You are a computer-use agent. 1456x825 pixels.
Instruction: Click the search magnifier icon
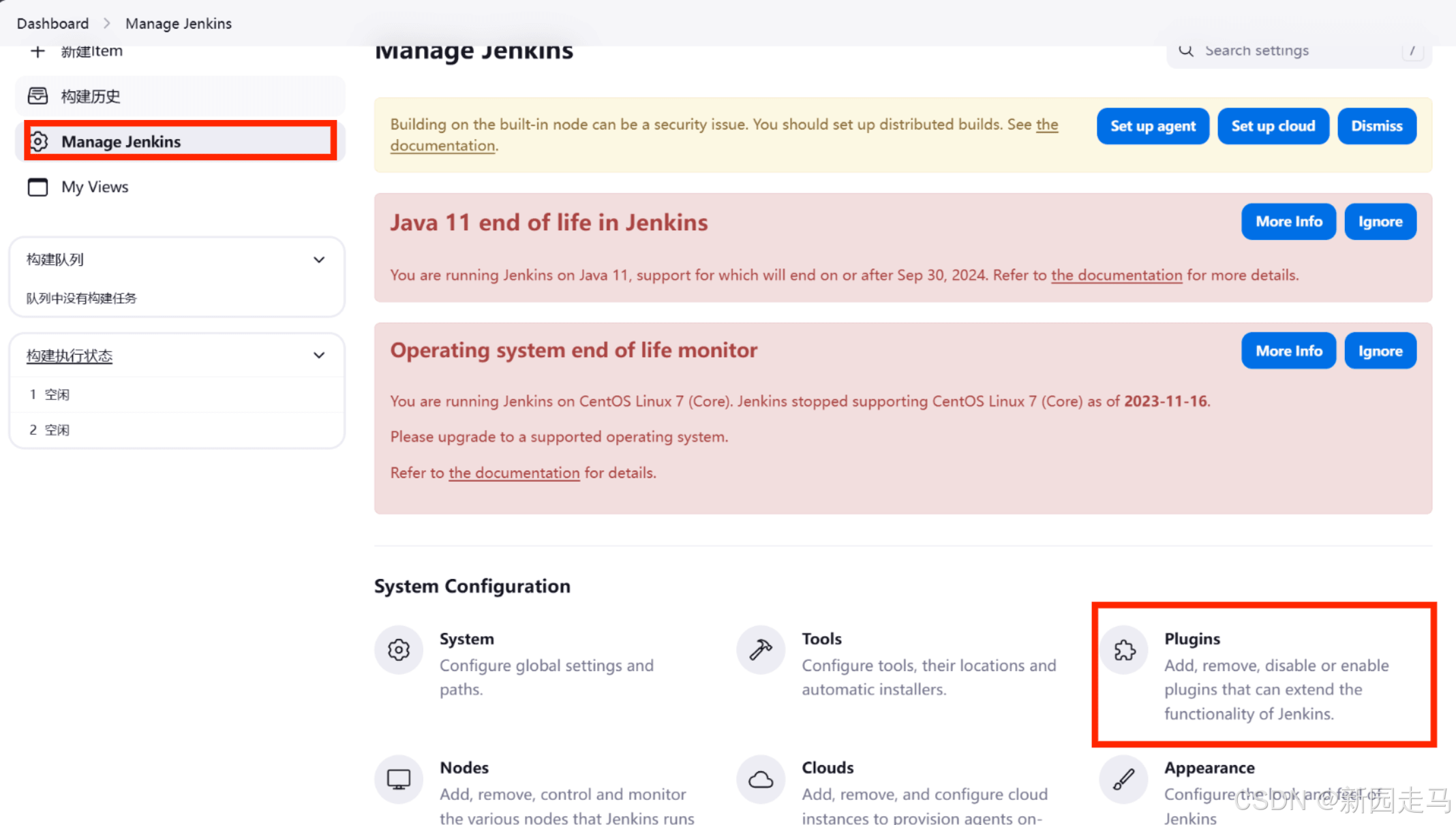(x=1186, y=50)
